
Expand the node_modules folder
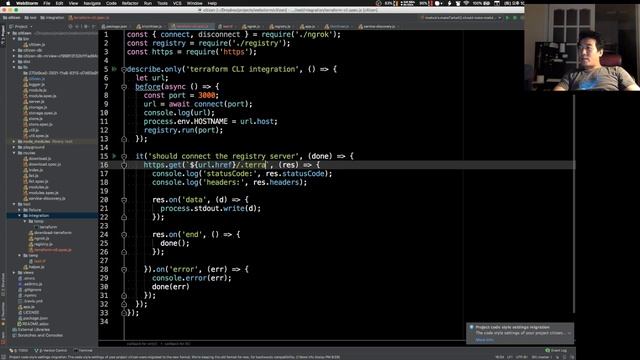click(14, 141)
